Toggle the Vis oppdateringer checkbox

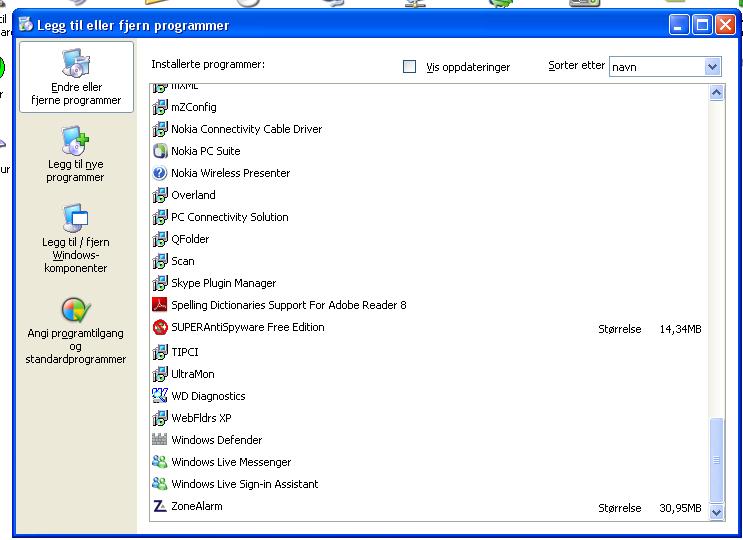click(x=409, y=66)
